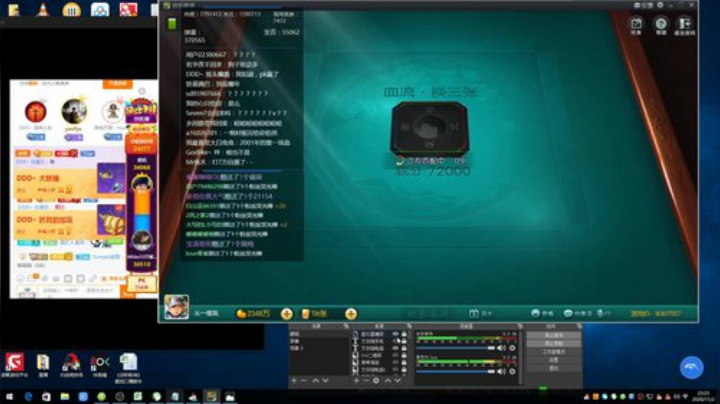720x404 pixels.
Task: Open Settings from OBS controls
Action: click(x=553, y=360)
